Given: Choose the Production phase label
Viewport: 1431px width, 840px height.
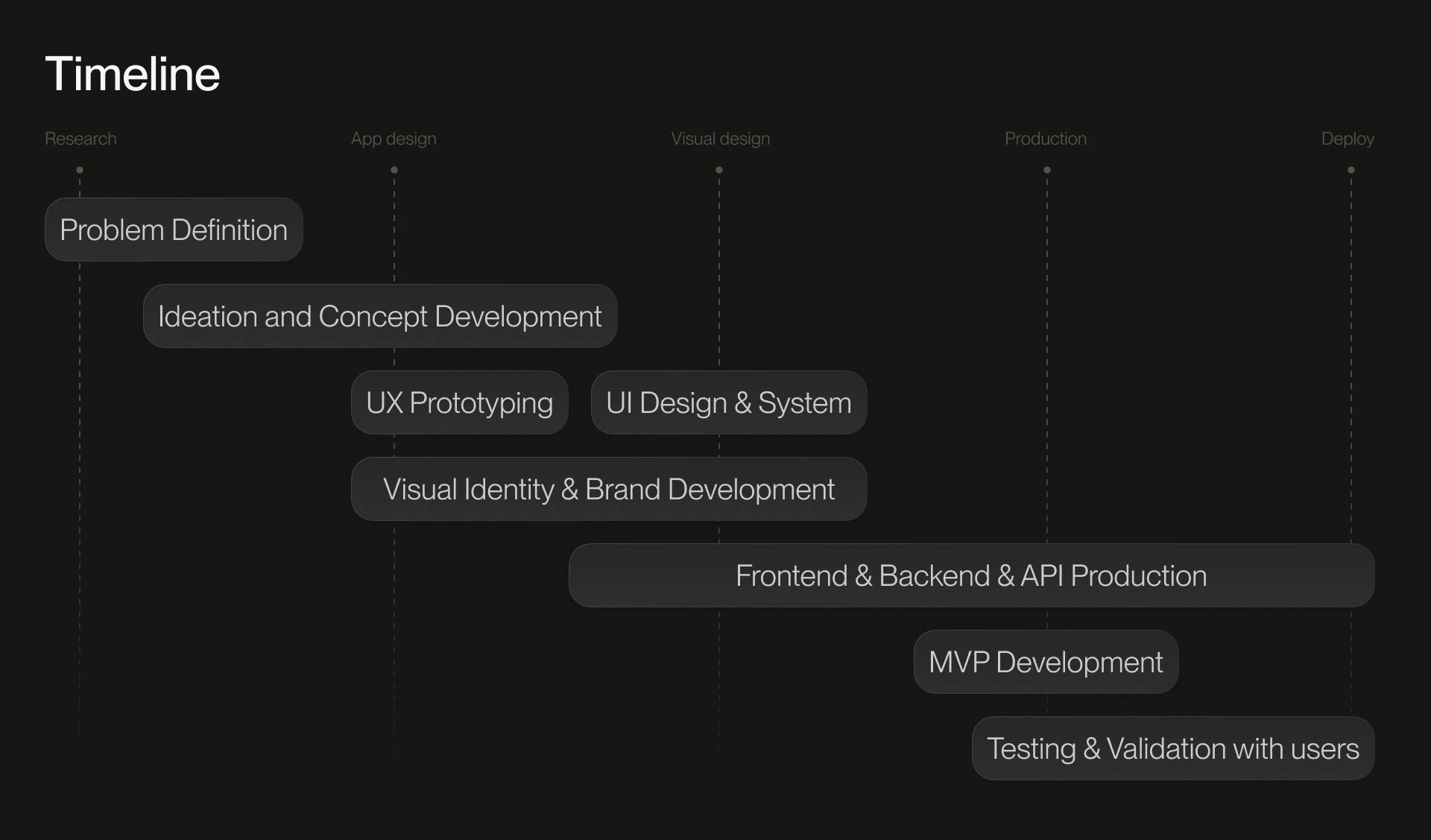Looking at the screenshot, I should (1045, 139).
